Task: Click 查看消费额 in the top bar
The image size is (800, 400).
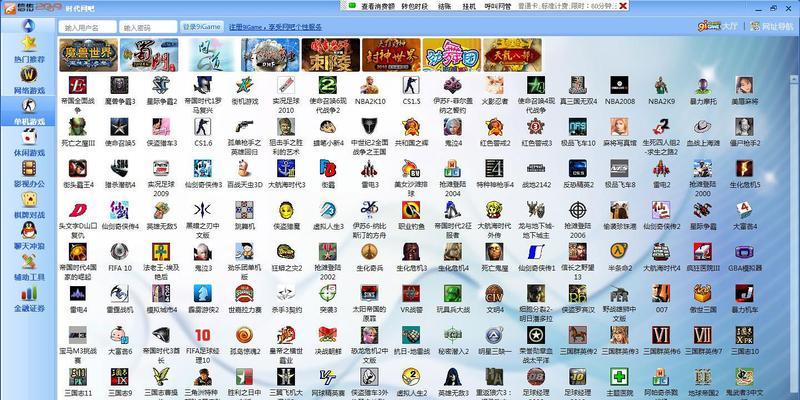Action: 378,6
